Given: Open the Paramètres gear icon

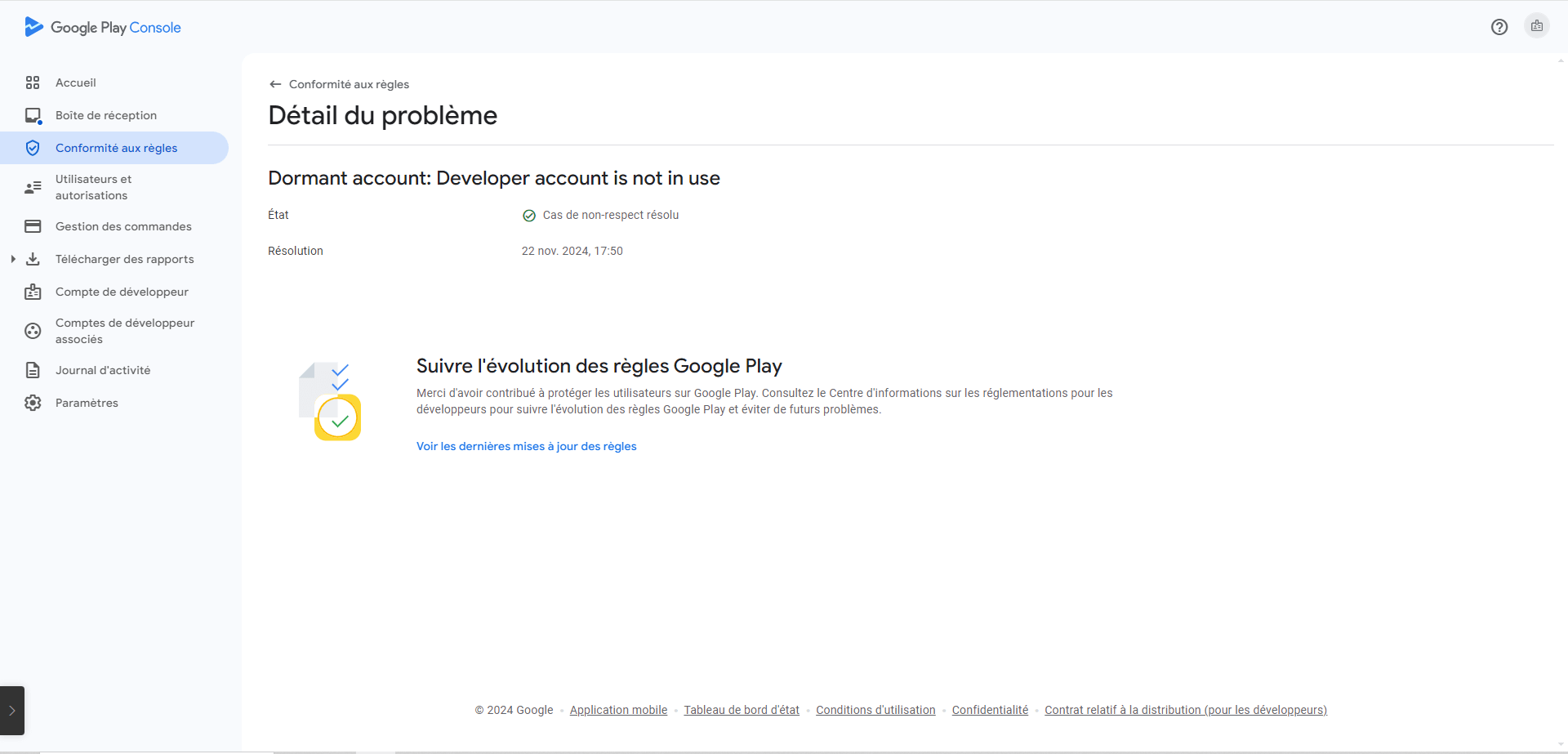Looking at the screenshot, I should pos(33,402).
